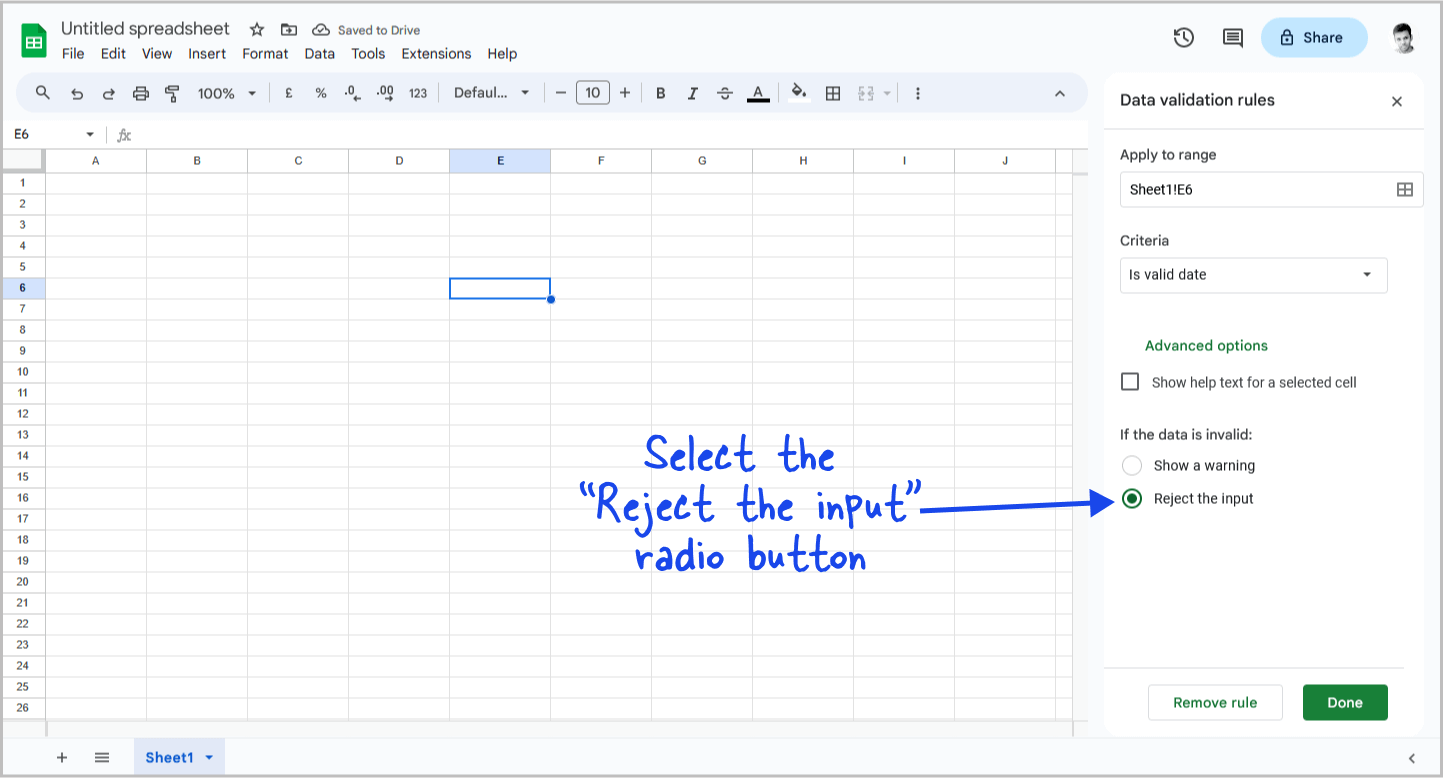The width and height of the screenshot is (1443, 778).
Task: Open the comments icon in top bar
Action: coord(1232,37)
